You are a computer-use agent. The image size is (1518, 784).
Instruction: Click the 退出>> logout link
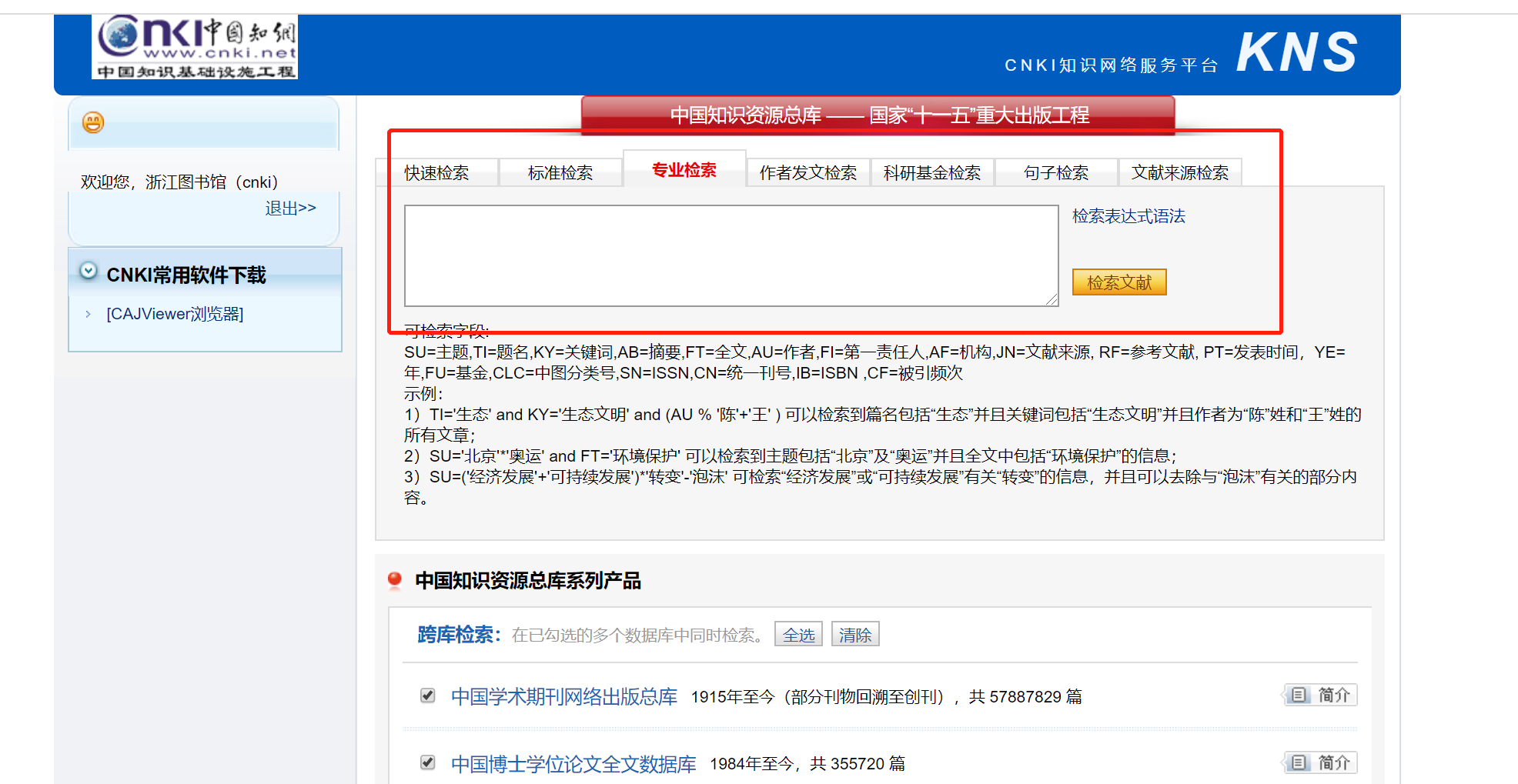290,209
